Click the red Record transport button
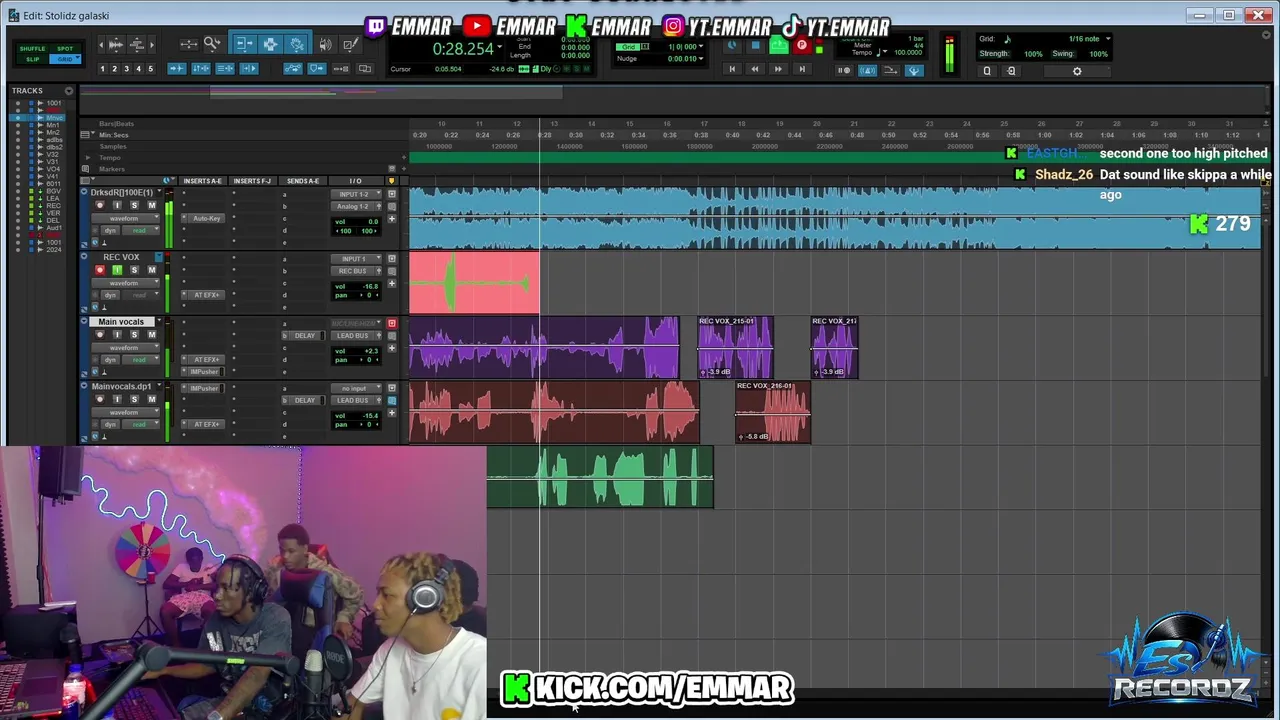The width and height of the screenshot is (1280, 720). click(801, 46)
